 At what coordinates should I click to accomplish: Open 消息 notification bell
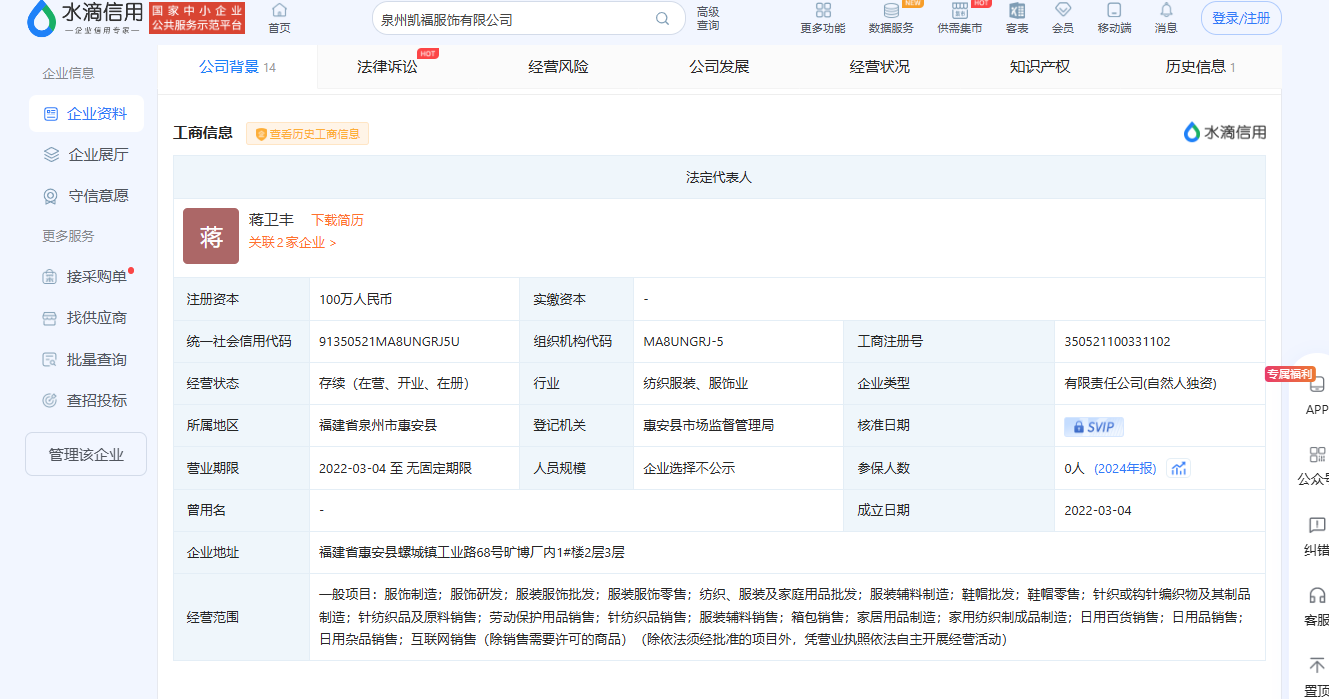click(1166, 10)
